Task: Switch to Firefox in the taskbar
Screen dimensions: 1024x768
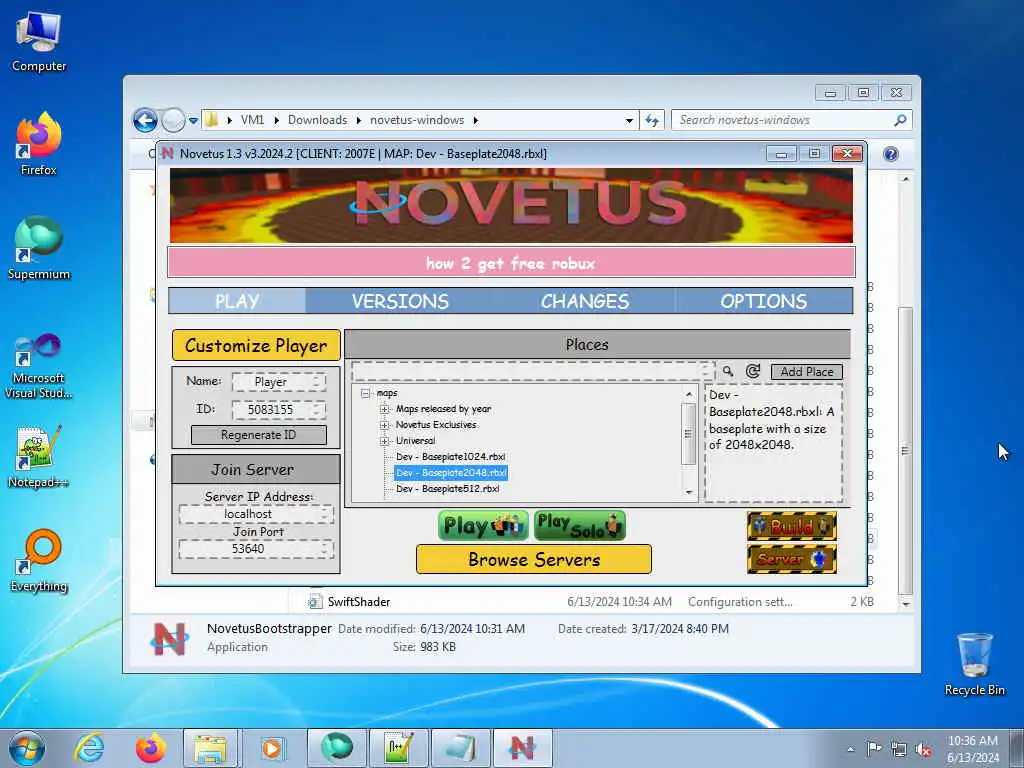Action: coord(150,748)
